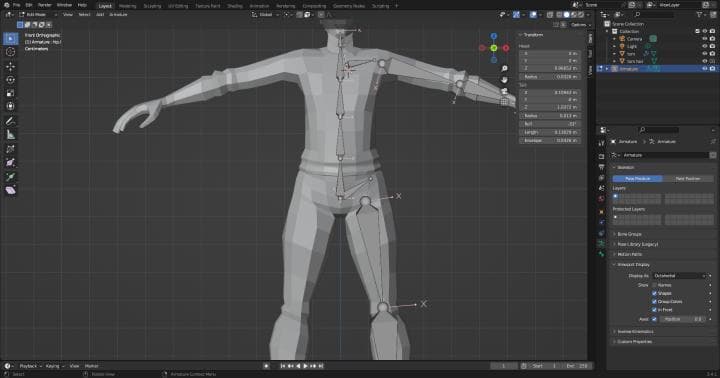Click the pan hand viewport icon
The image size is (720, 378).
pyautogui.click(x=504, y=79)
